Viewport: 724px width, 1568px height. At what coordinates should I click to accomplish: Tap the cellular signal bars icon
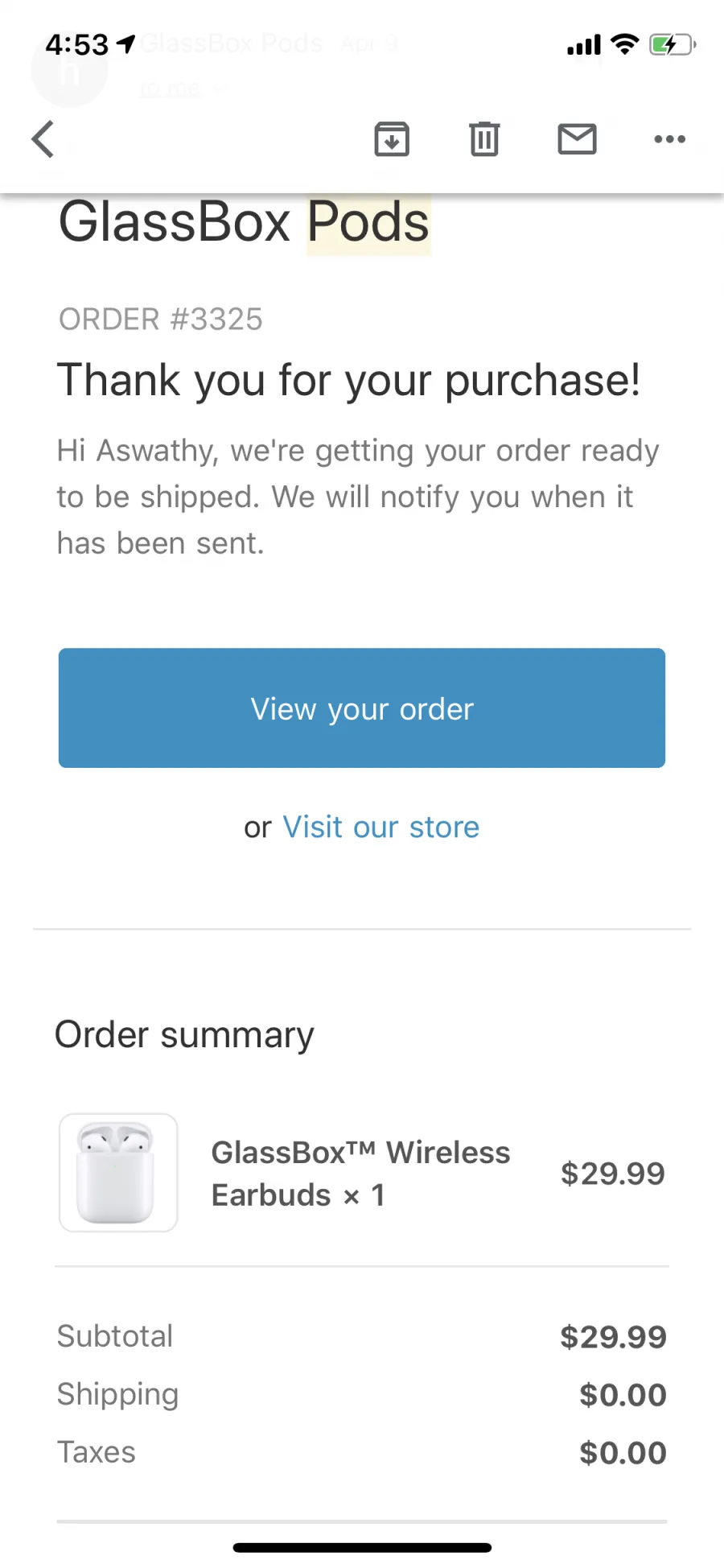[x=584, y=45]
